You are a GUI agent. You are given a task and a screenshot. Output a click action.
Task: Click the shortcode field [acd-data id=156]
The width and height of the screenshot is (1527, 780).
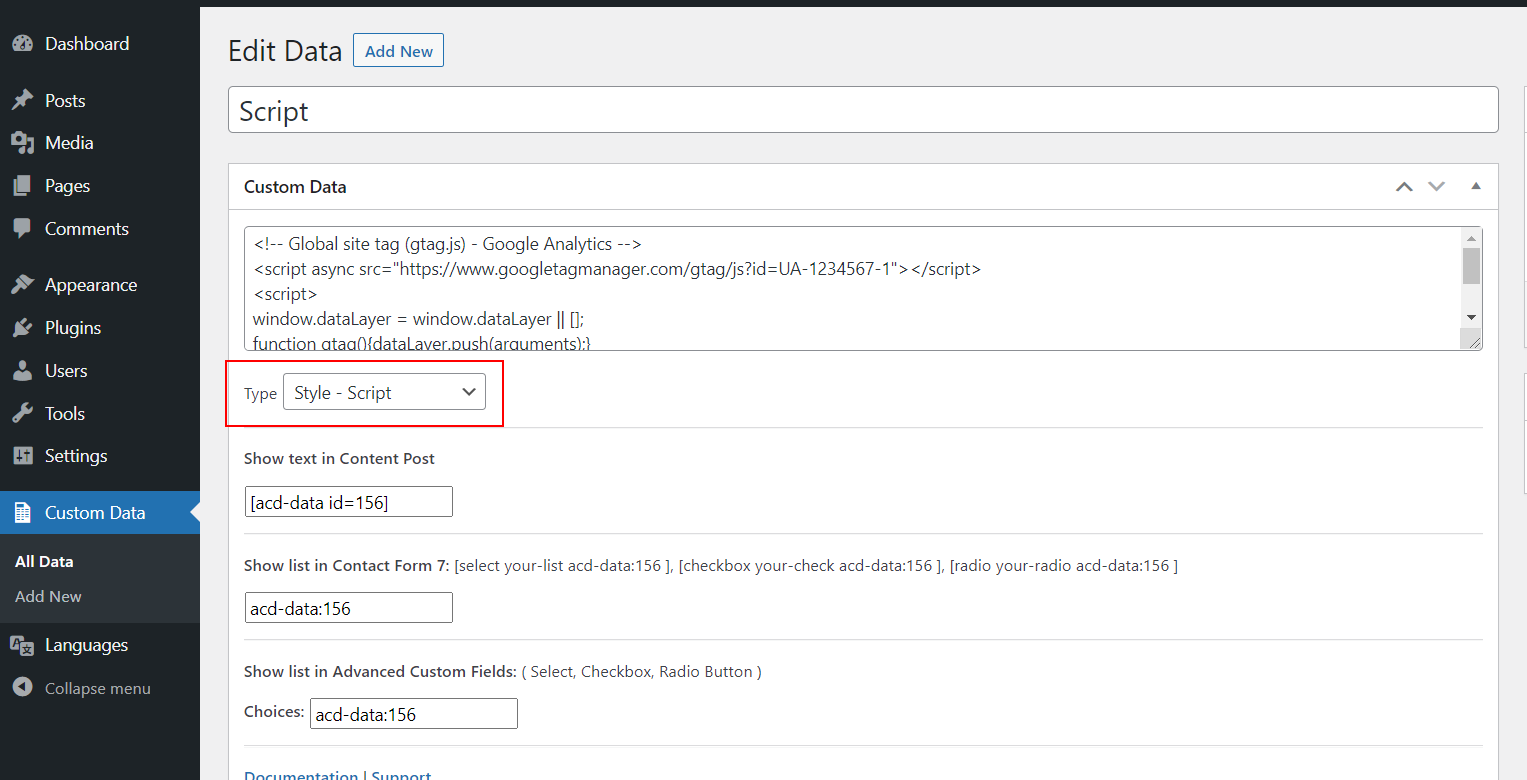349,502
